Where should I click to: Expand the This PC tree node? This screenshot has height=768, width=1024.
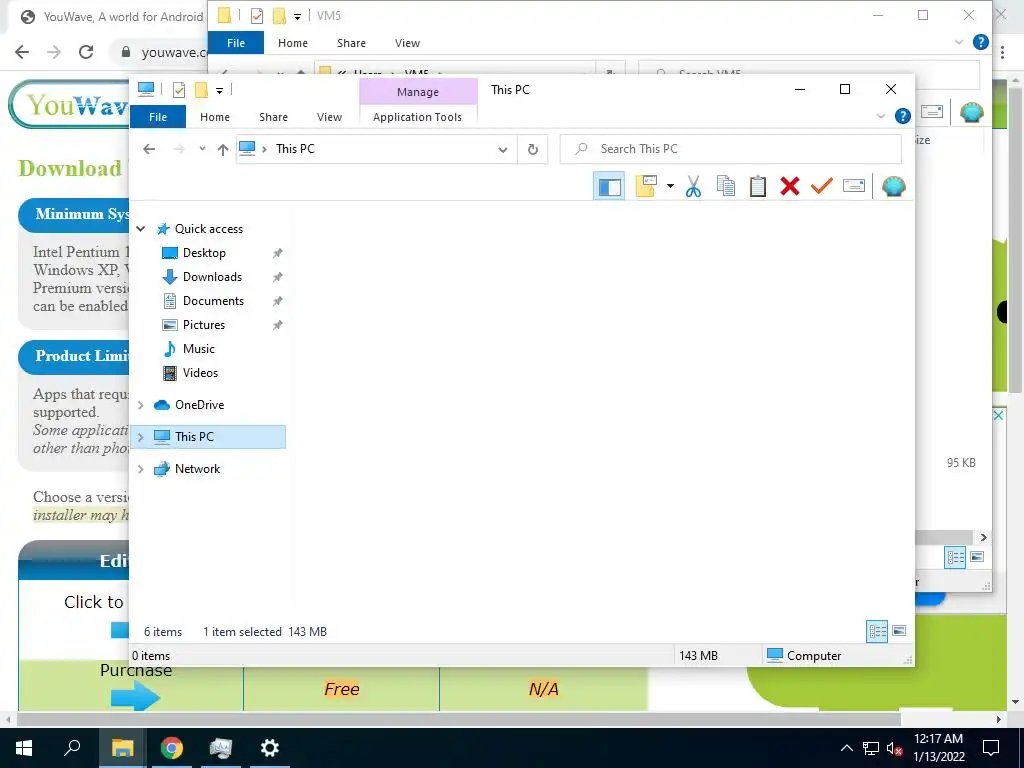140,437
